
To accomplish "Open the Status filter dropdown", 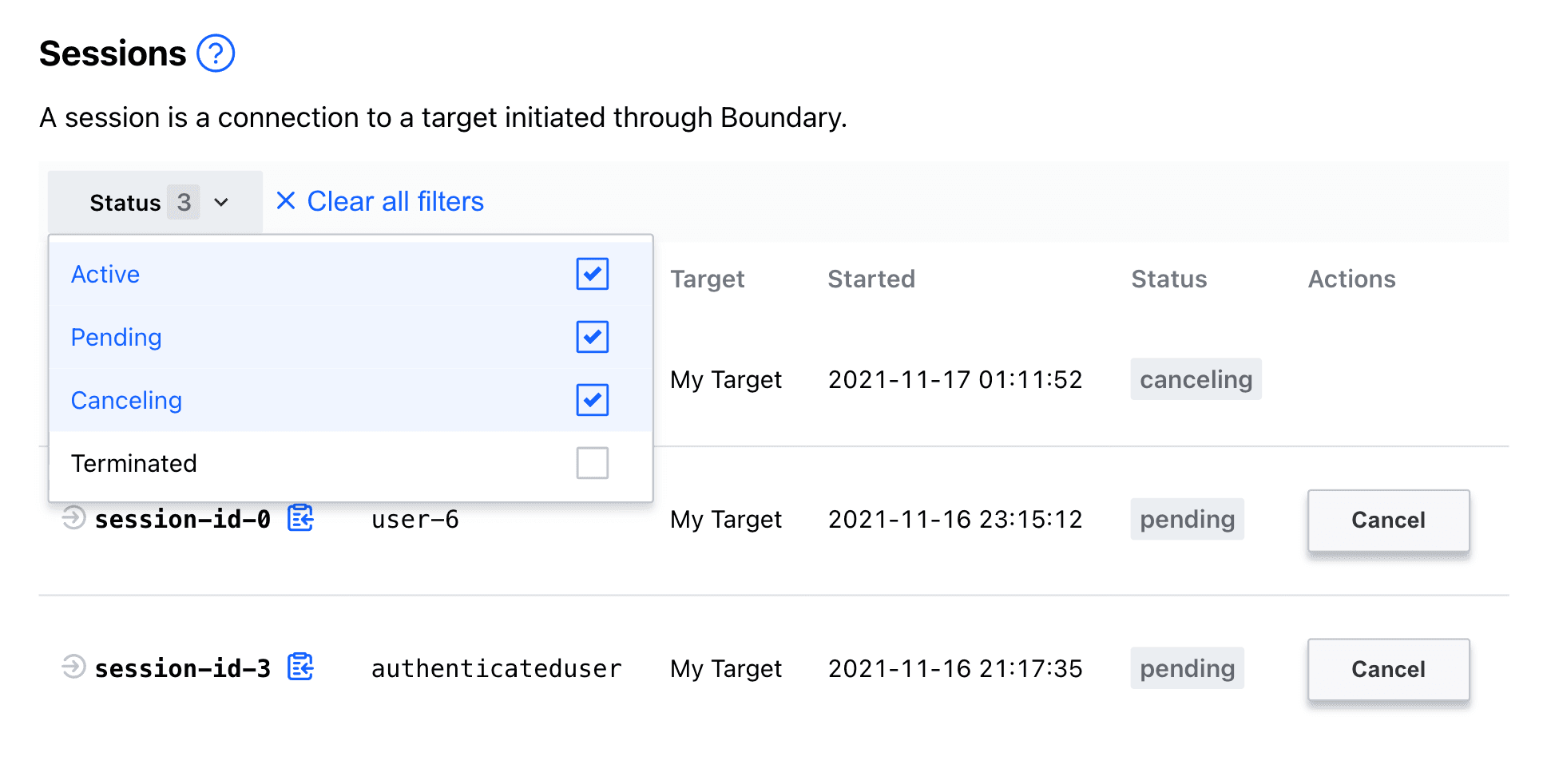I will [x=154, y=201].
